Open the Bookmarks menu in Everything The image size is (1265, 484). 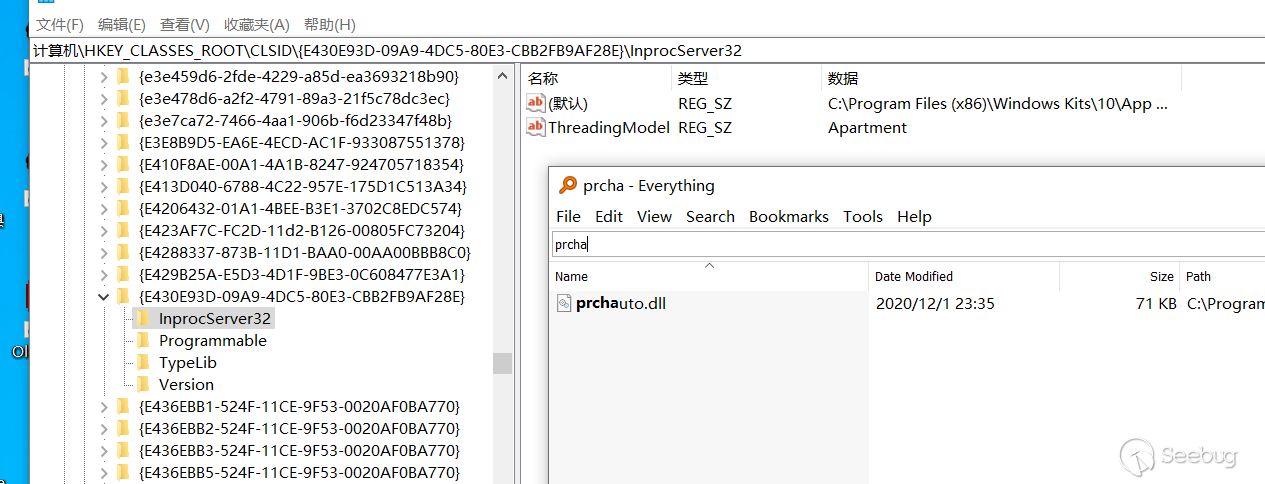pyautogui.click(x=789, y=216)
